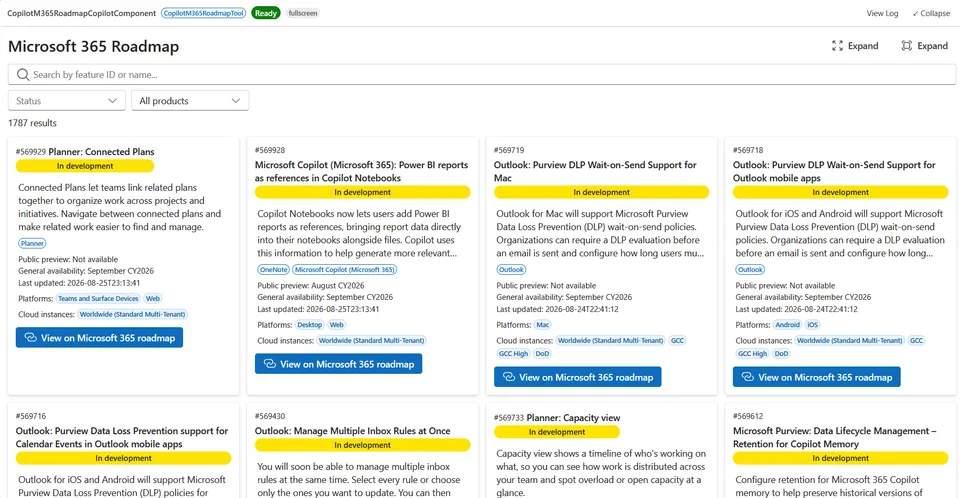Click DoD tag in Outlook Mac card

542,354
